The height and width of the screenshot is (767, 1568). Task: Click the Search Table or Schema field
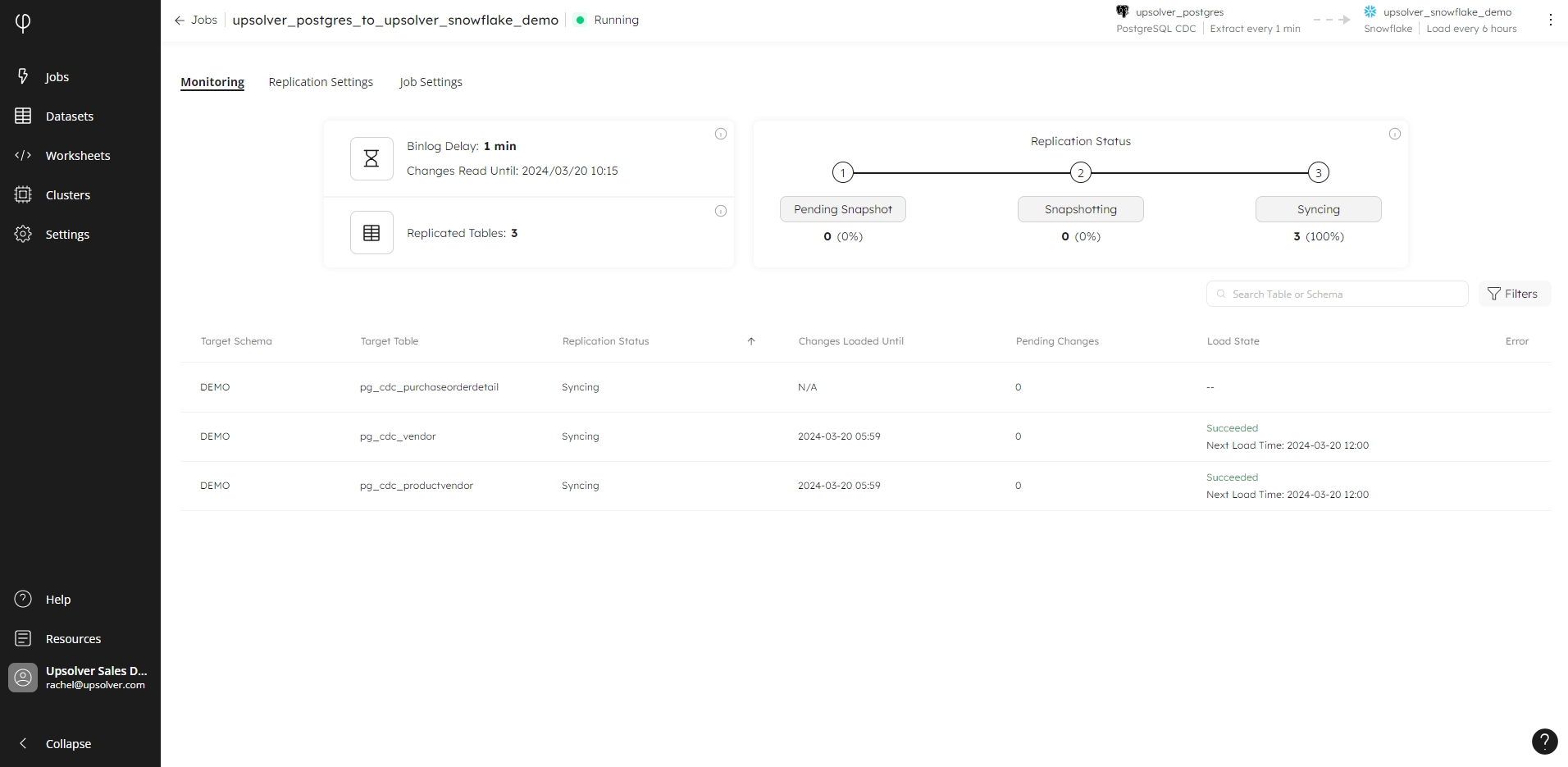coord(1337,294)
